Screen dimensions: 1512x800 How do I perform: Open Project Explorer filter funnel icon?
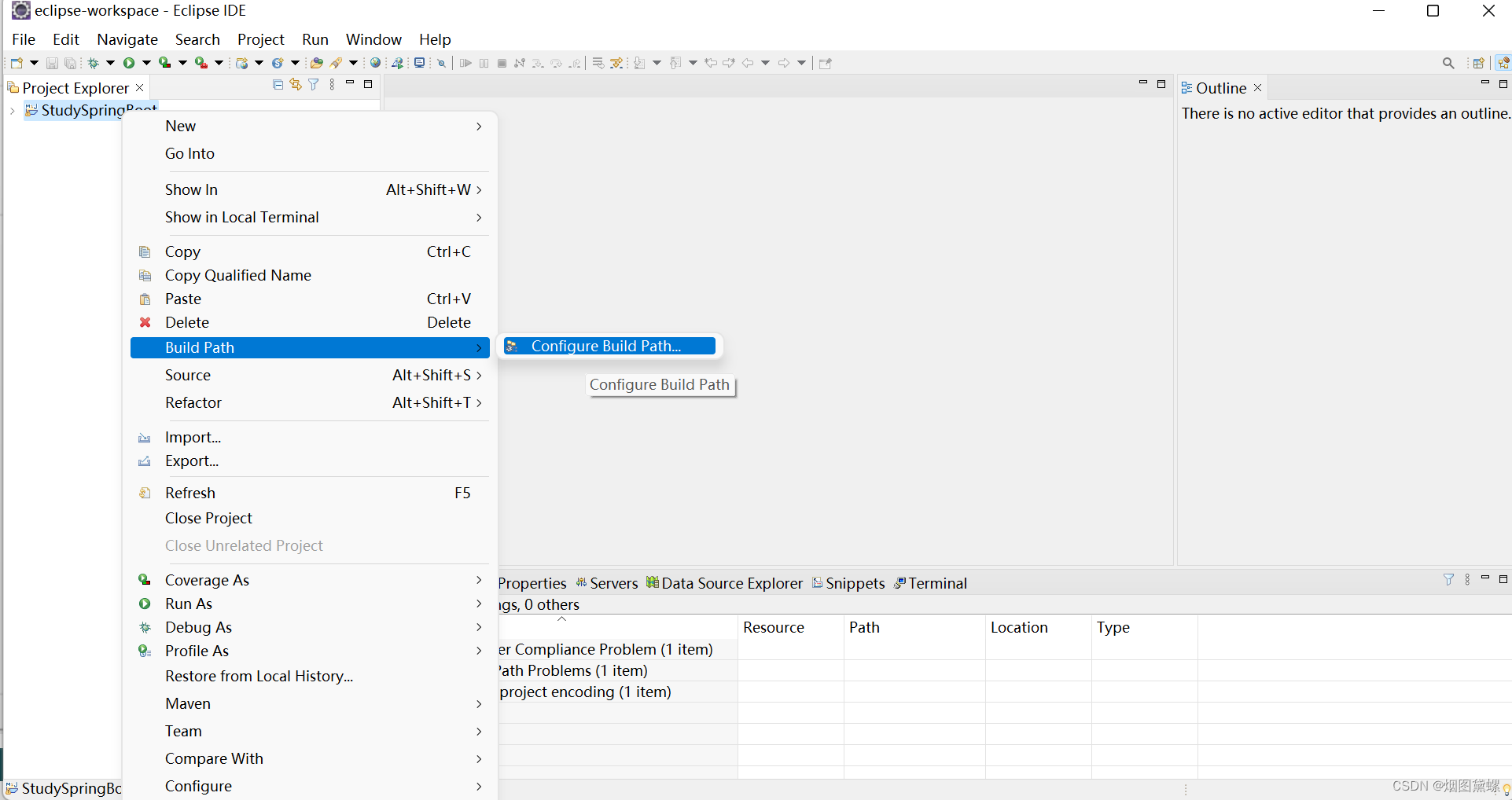coord(313,84)
